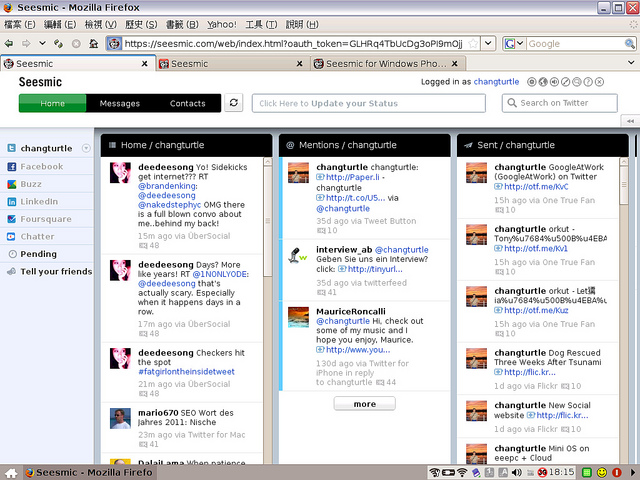Expand taskbar tray with black arrow

(633, 472)
